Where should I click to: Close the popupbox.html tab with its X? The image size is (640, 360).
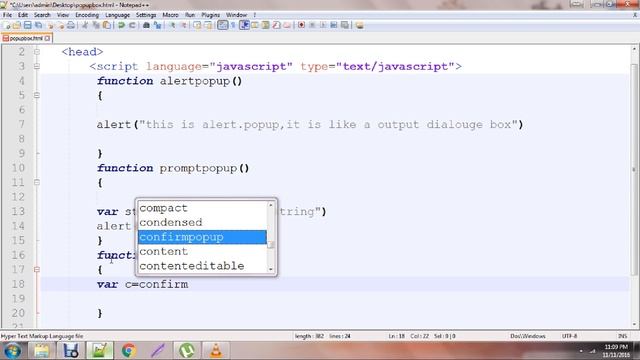point(47,38)
